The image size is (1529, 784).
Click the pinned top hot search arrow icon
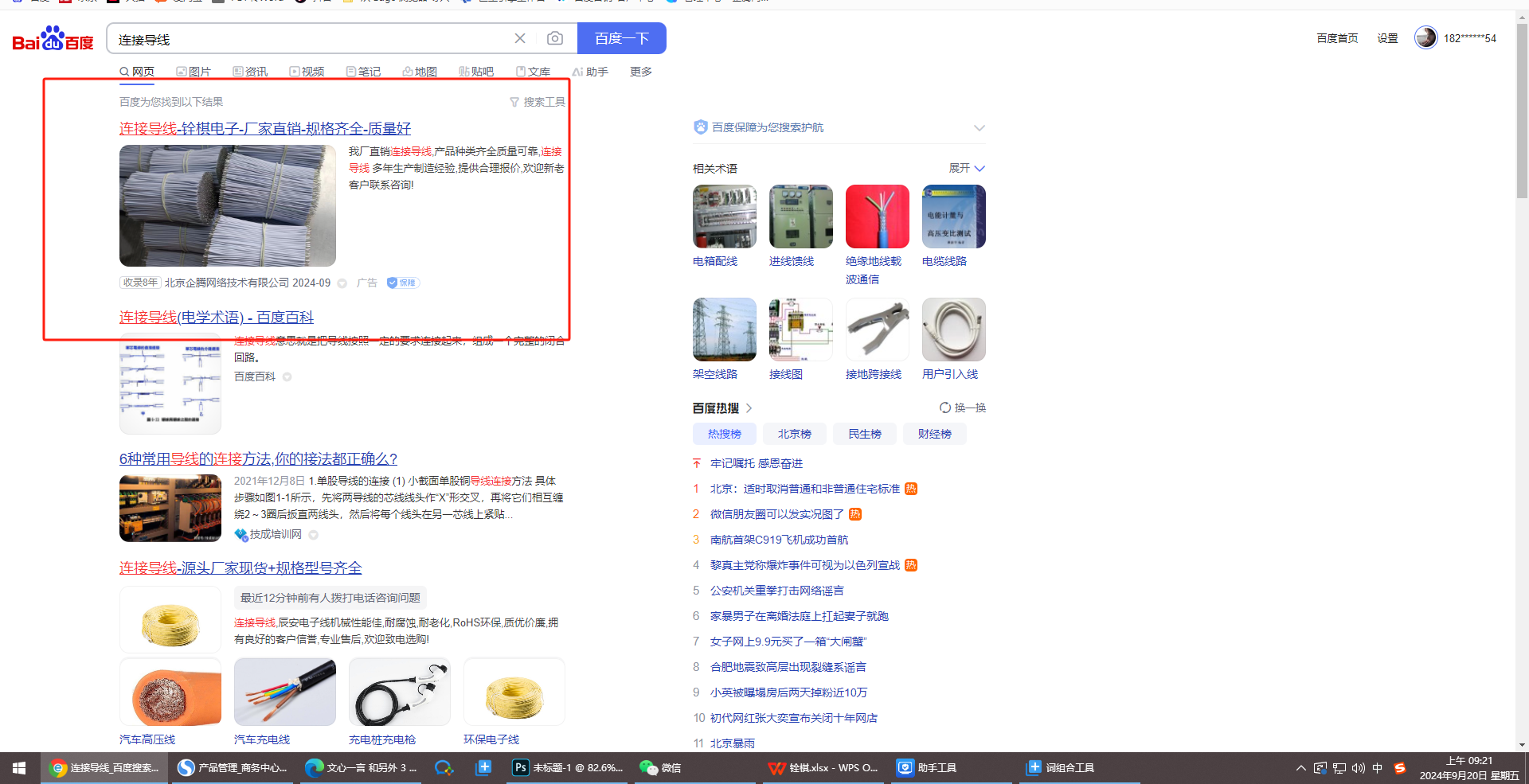697,463
